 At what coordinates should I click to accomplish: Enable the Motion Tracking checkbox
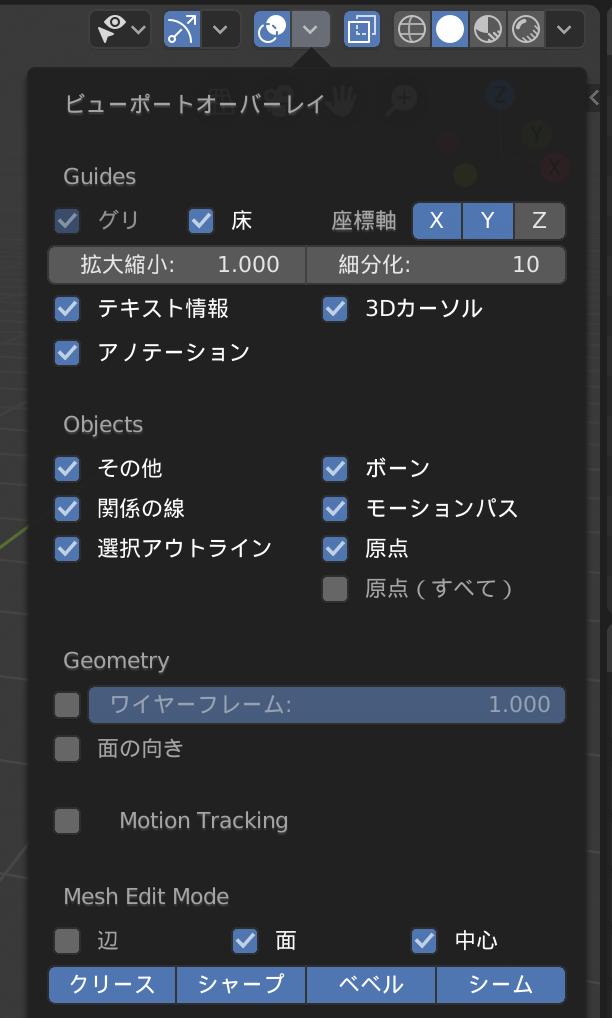coord(67,821)
